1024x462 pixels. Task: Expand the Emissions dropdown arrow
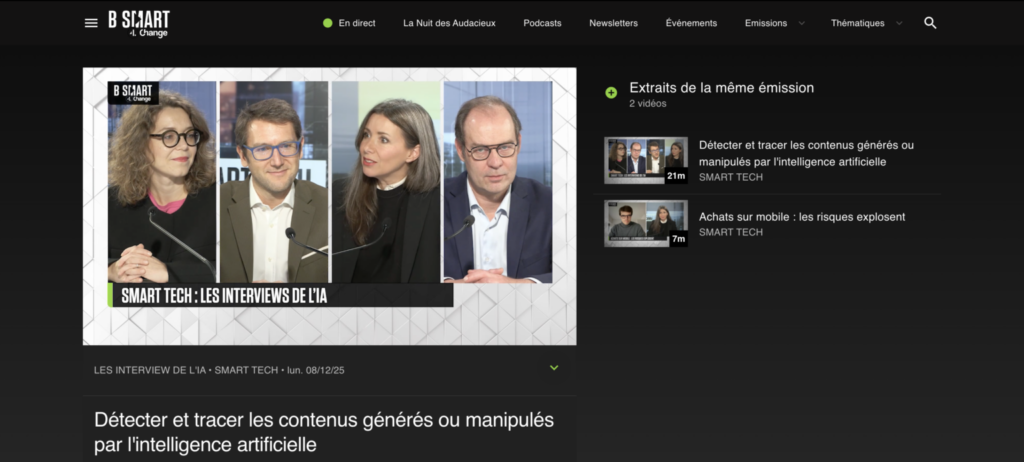(x=802, y=24)
